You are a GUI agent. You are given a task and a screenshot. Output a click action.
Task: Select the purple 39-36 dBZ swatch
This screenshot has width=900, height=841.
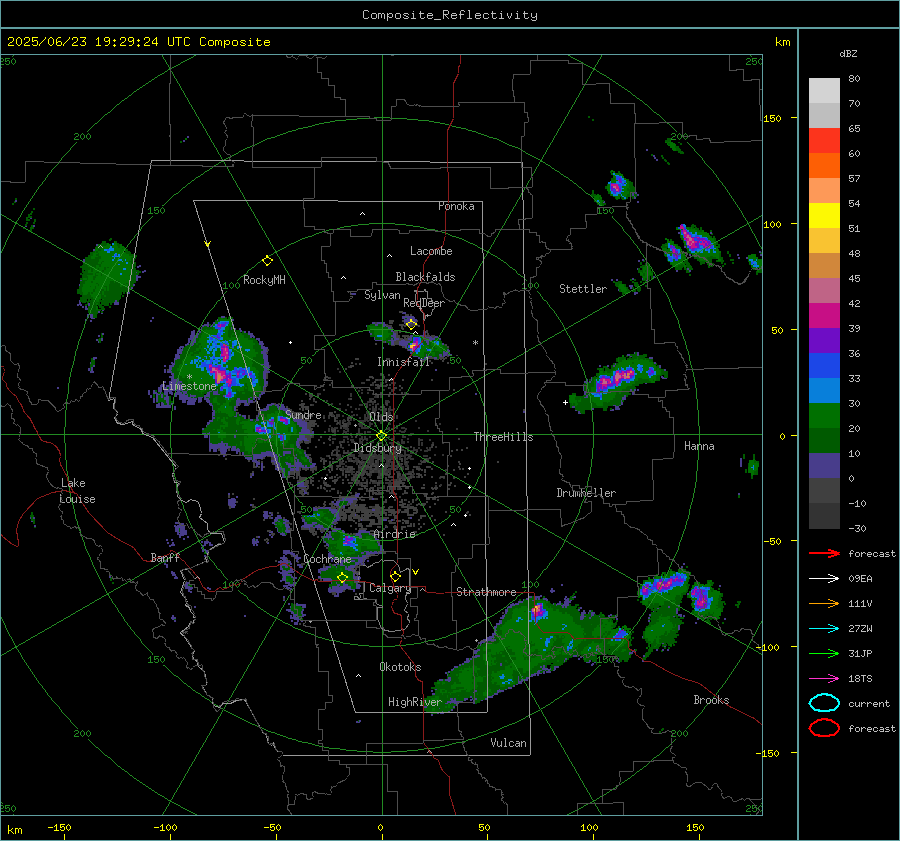pyautogui.click(x=824, y=341)
